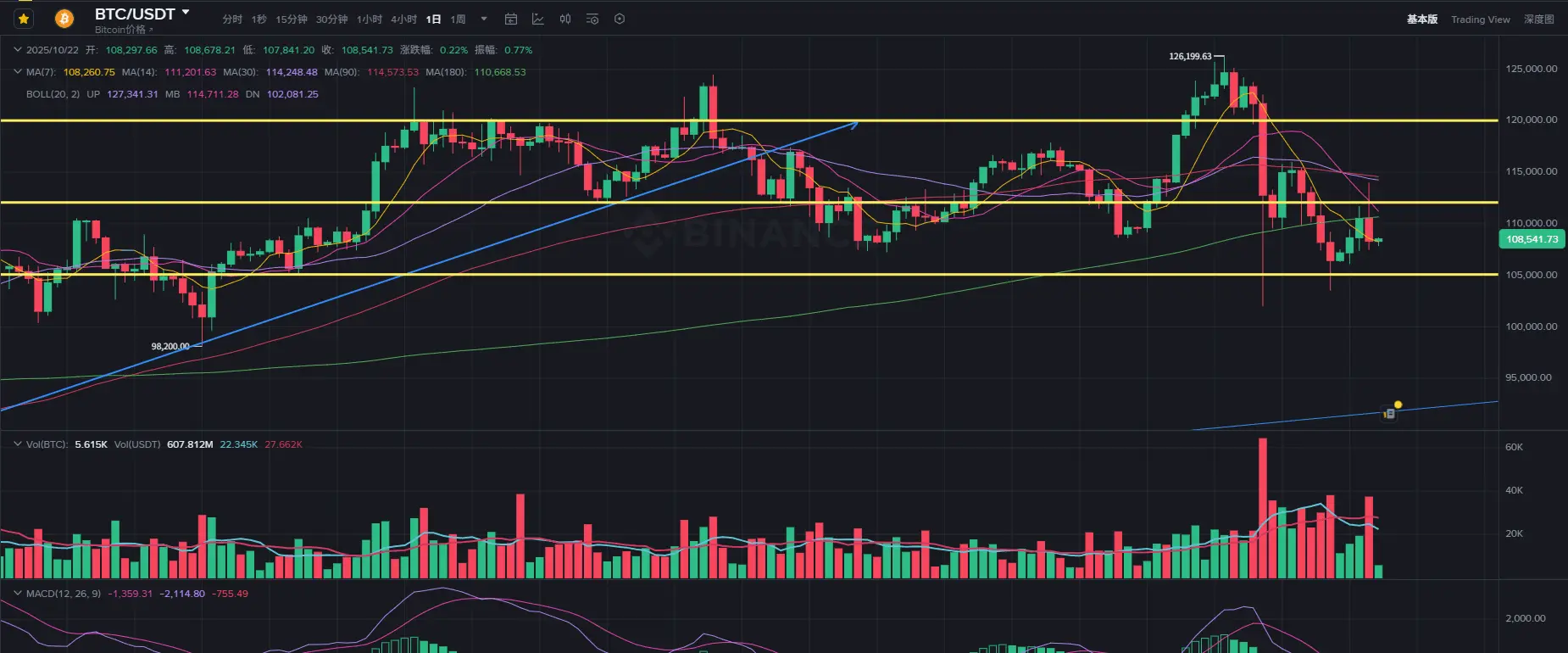The height and width of the screenshot is (653, 1568).
Task: Switch to the 深度图 depth chart
Action: point(1539,20)
